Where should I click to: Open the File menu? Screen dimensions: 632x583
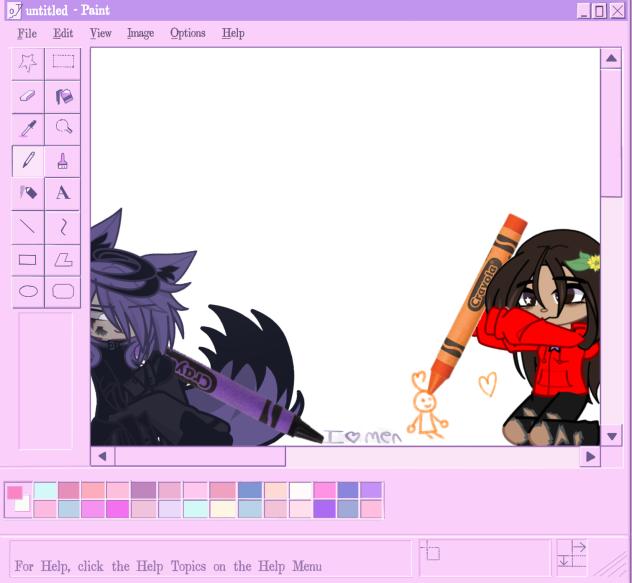coord(27,33)
